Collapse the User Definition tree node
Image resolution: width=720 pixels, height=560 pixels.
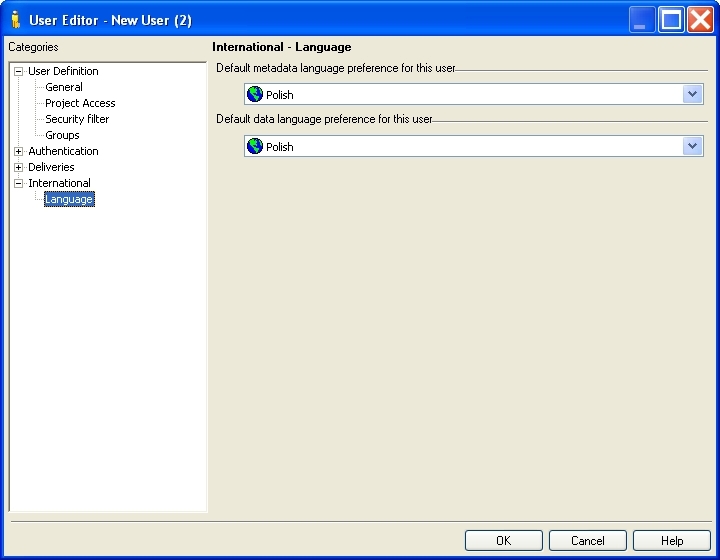pos(18,71)
